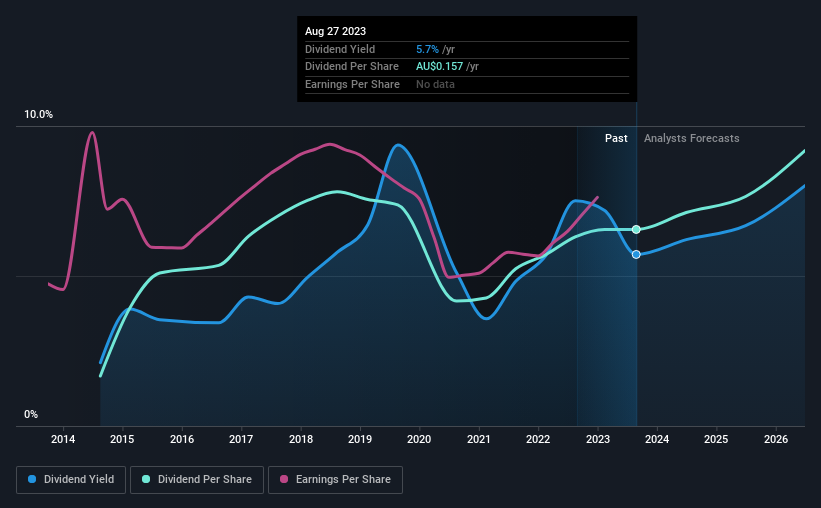Toggle the Dividend Per Share legend button

pyautogui.click(x=197, y=480)
